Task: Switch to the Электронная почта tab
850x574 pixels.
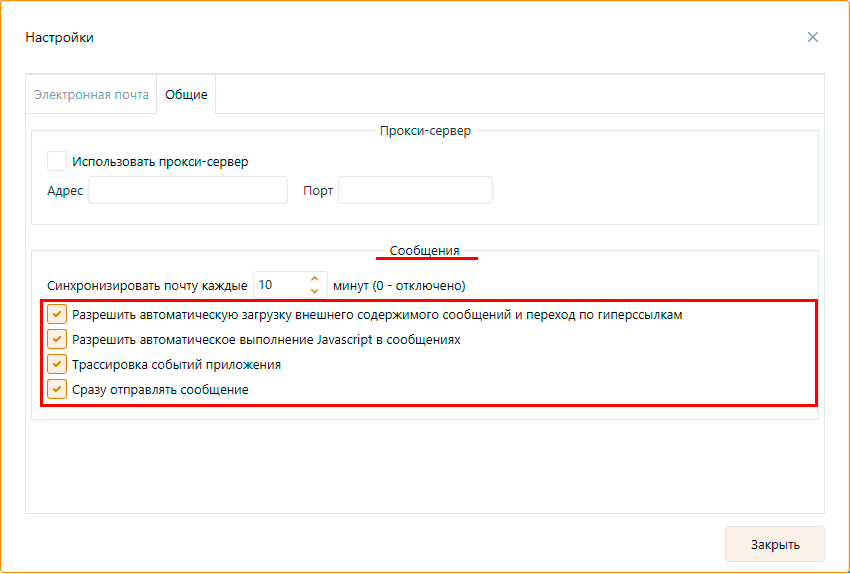Action: [91, 95]
